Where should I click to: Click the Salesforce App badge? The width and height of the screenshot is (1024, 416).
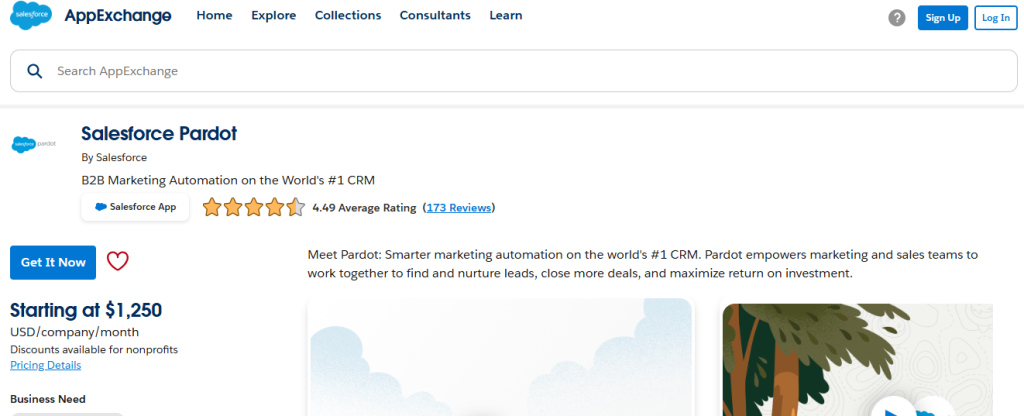[x=135, y=207]
